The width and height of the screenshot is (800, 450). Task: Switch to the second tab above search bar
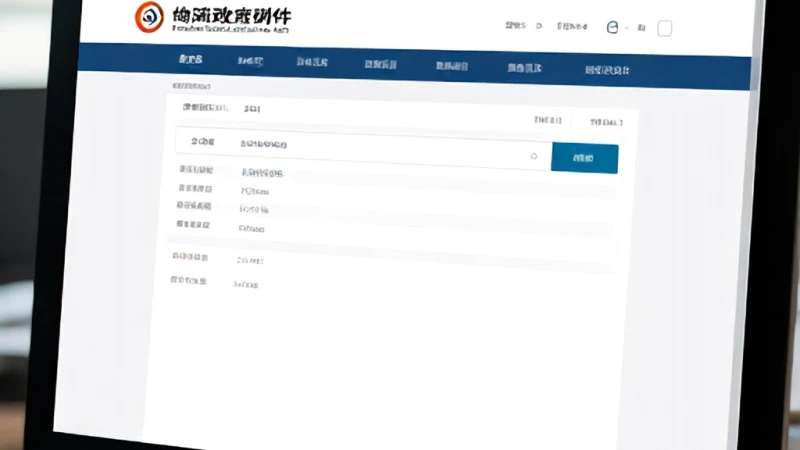point(252,109)
